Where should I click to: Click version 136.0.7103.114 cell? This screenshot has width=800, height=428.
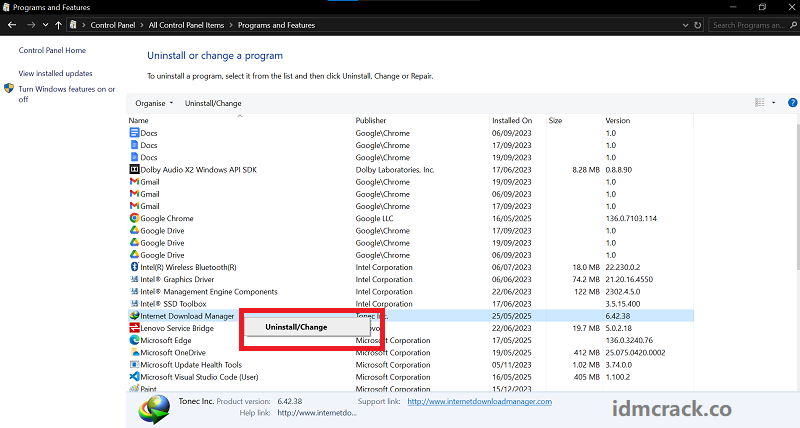tap(631, 218)
